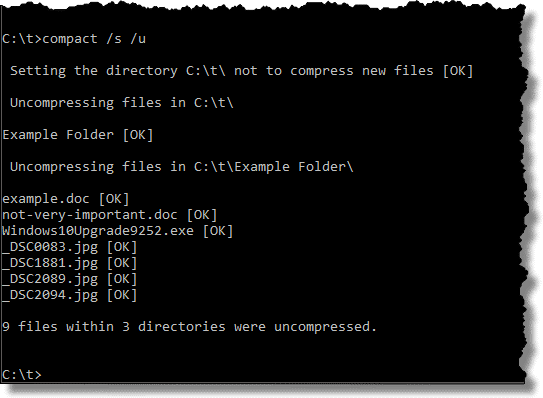543x398 pixels.
Task: Click the '9 files within 3 directories' summary line
Action: click(x=189, y=327)
